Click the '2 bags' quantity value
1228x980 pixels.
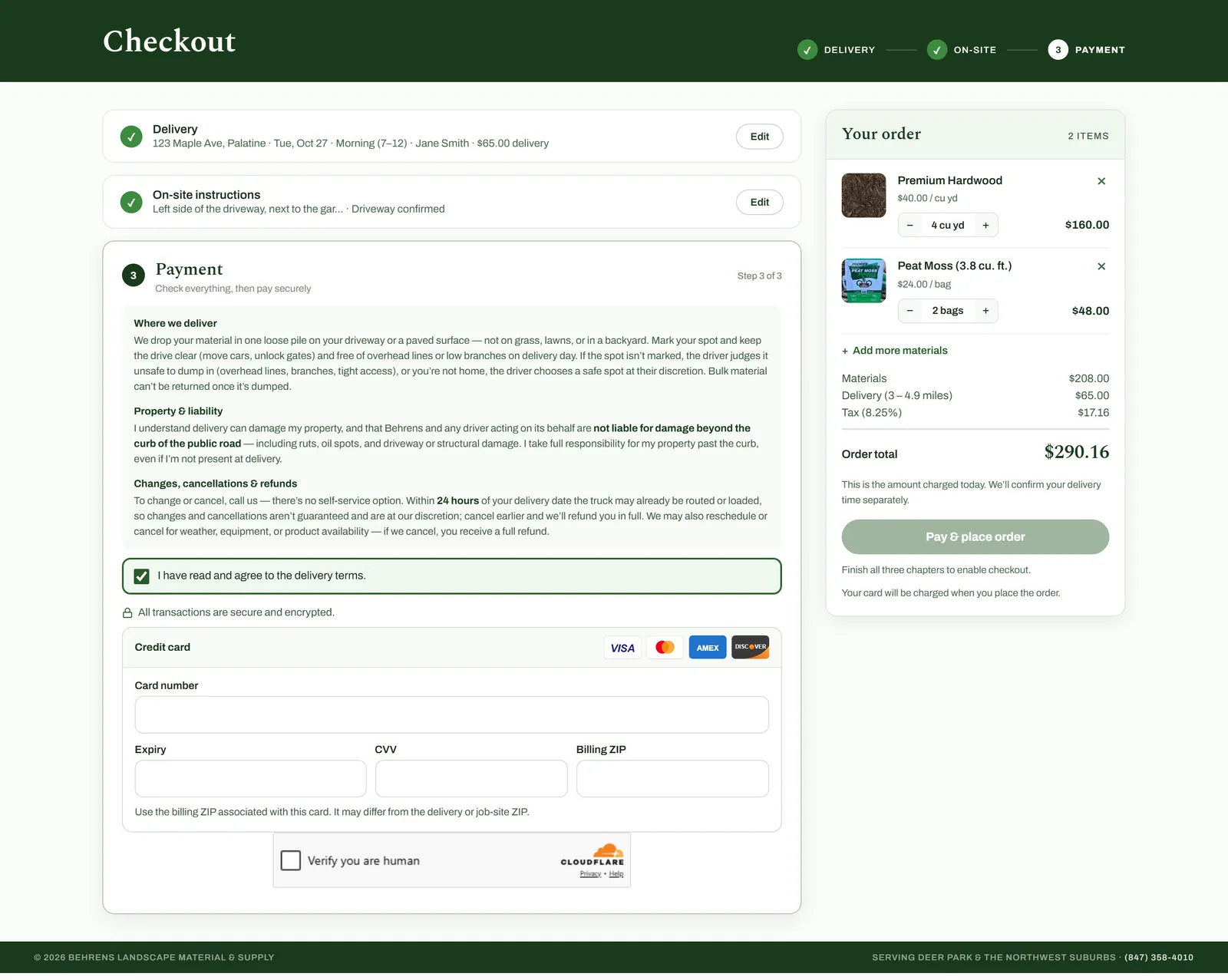(947, 311)
